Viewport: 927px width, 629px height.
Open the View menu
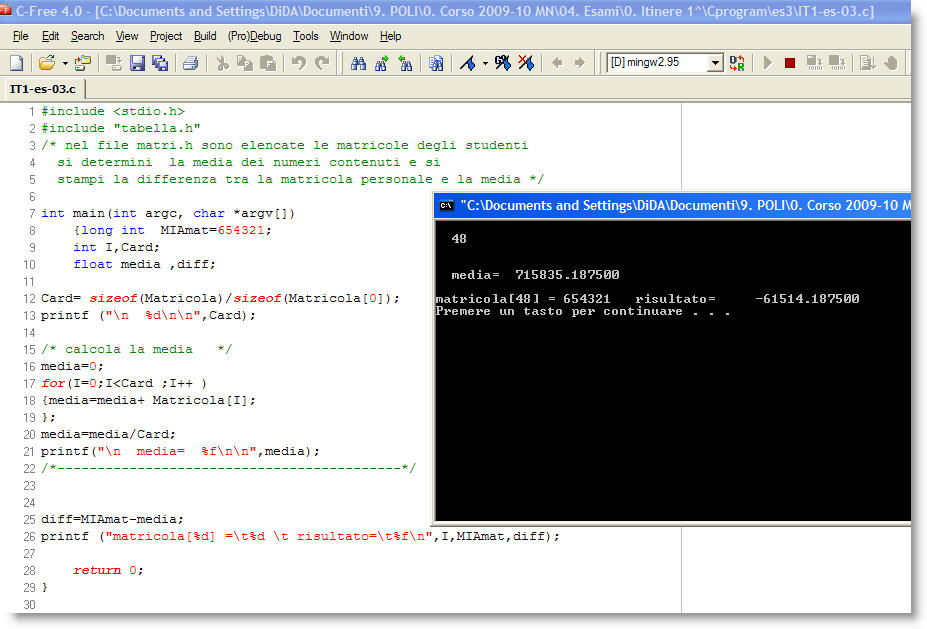[x=127, y=36]
